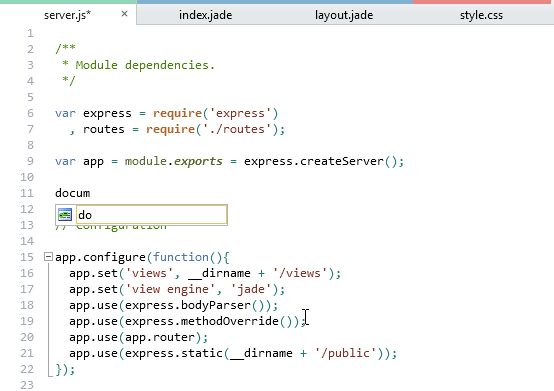Click line number 22 in the gutter
This screenshot has height=391, width=554.
click(x=27, y=369)
